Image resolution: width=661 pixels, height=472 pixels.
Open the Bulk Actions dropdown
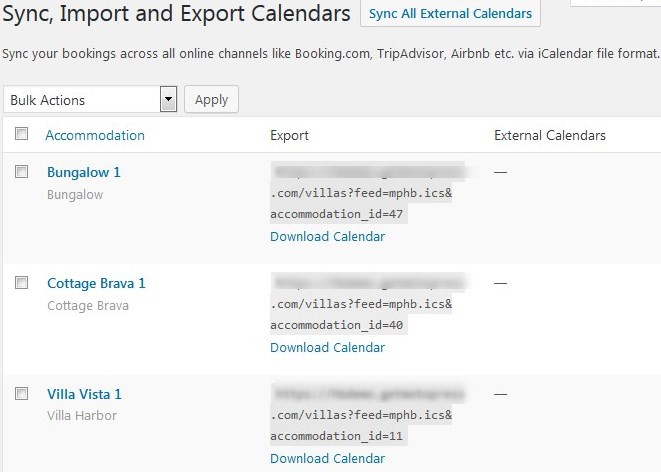click(x=90, y=99)
